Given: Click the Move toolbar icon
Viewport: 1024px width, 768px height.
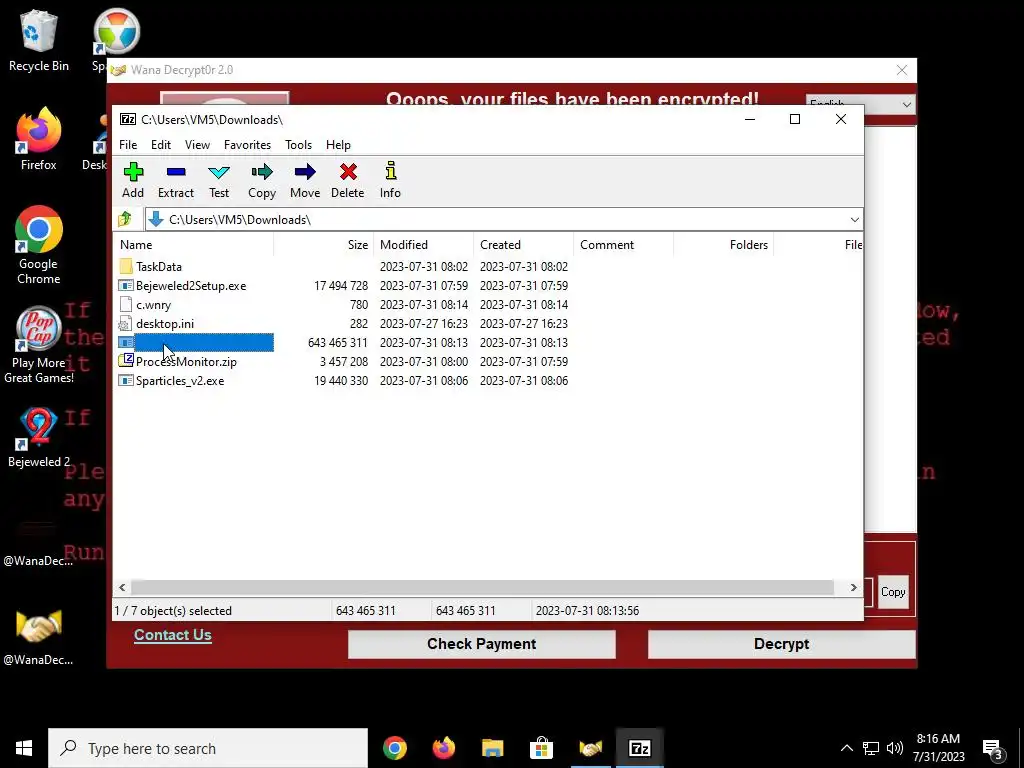Looking at the screenshot, I should tap(305, 172).
